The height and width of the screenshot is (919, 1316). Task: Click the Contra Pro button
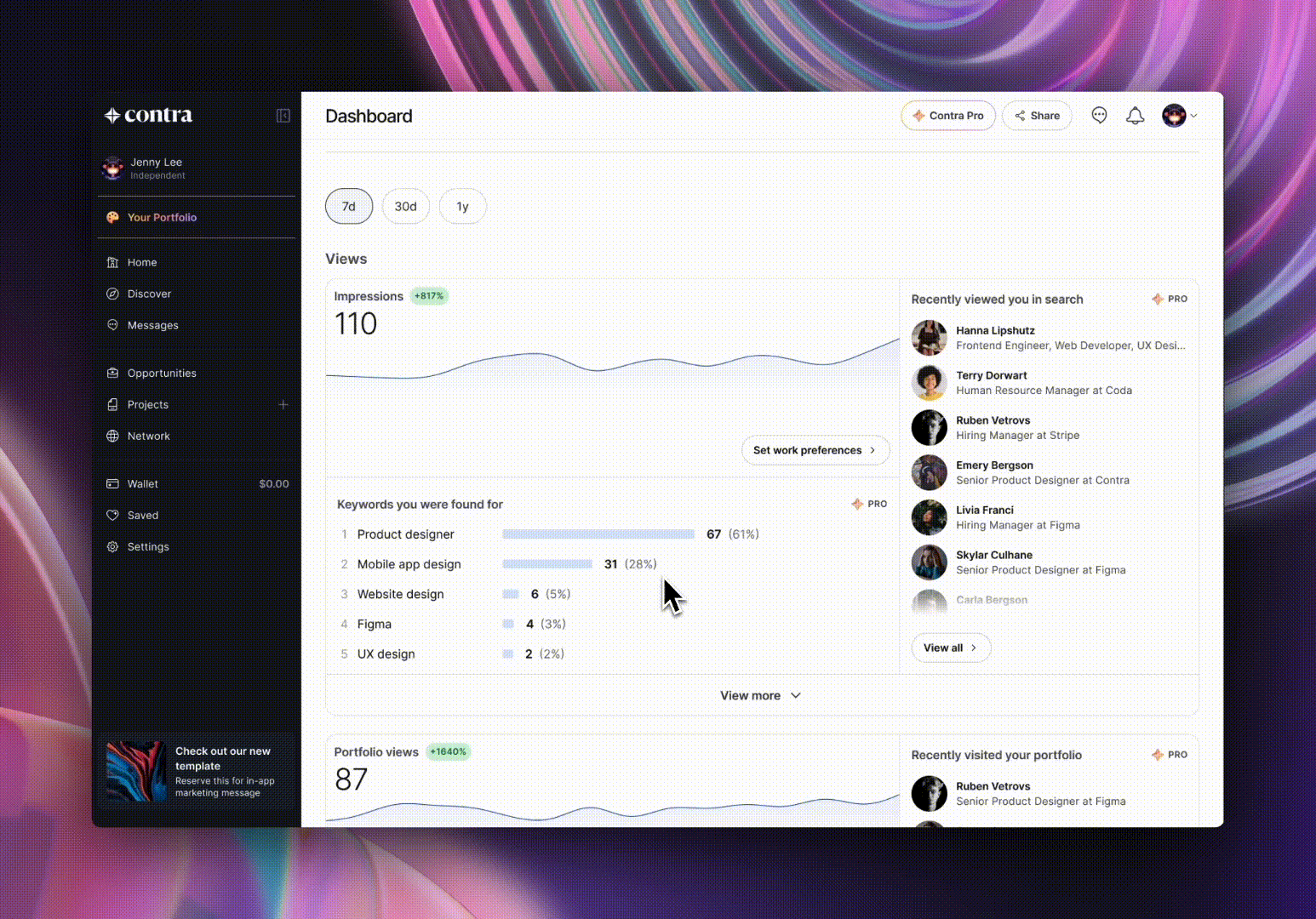point(948,116)
